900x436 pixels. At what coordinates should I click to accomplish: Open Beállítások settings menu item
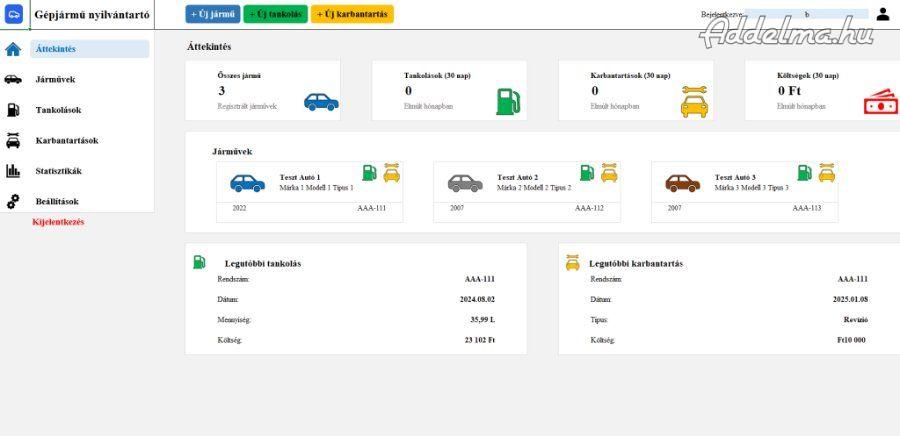57,201
